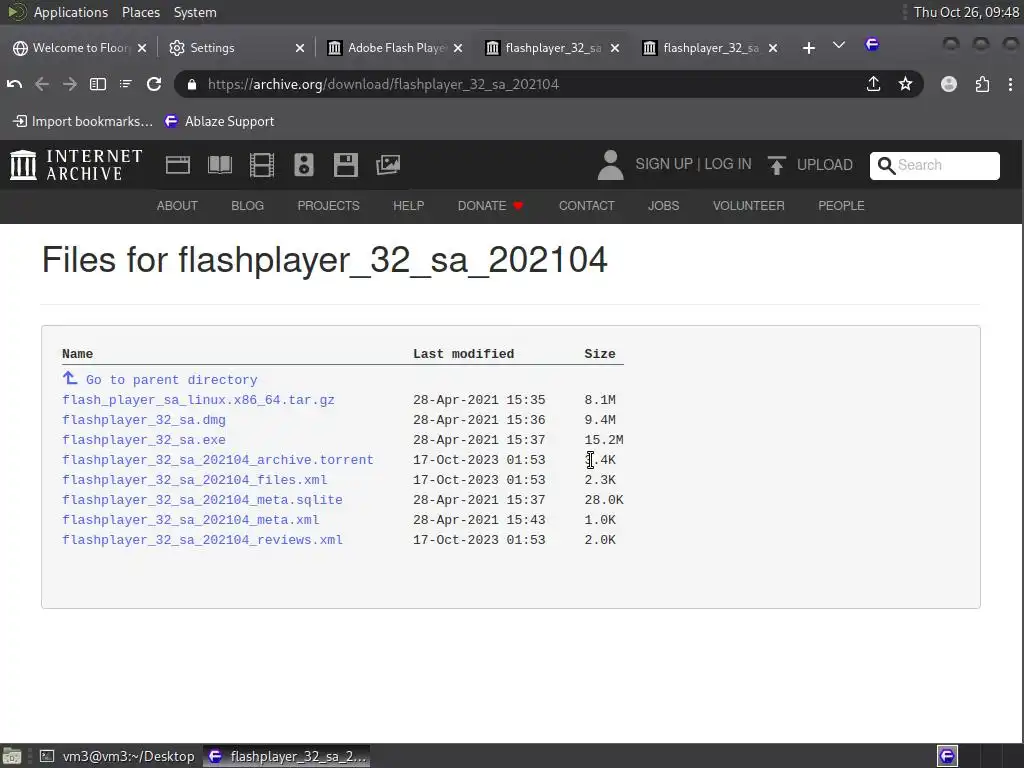Viewport: 1024px width, 768px height.
Task: Click the UPLOAD link text
Action: click(x=824, y=165)
